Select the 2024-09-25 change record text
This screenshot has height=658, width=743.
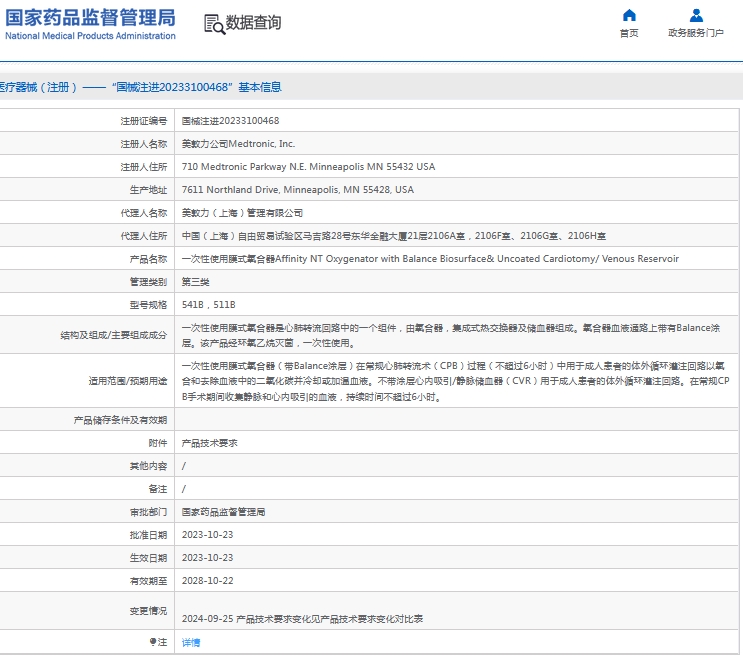[x=302, y=619]
